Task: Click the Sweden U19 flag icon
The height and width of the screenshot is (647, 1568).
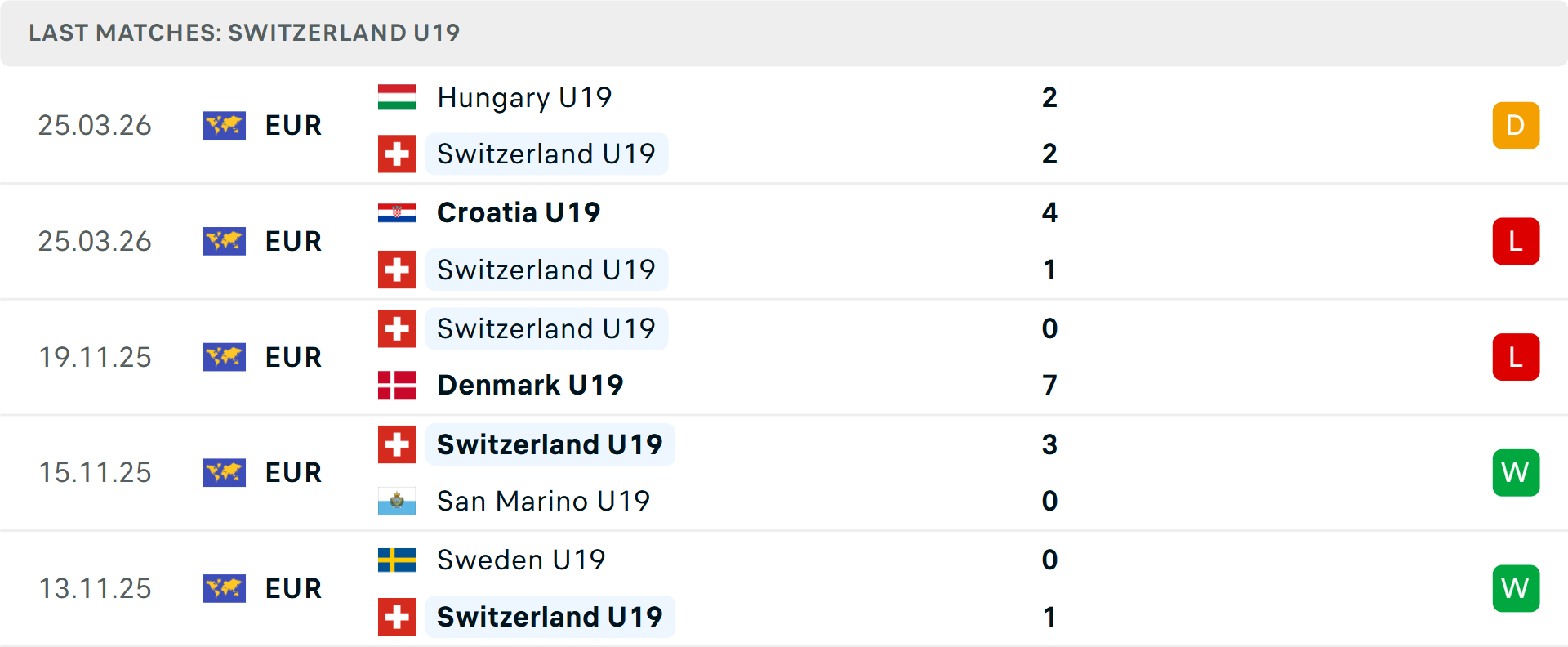Action: point(397,560)
